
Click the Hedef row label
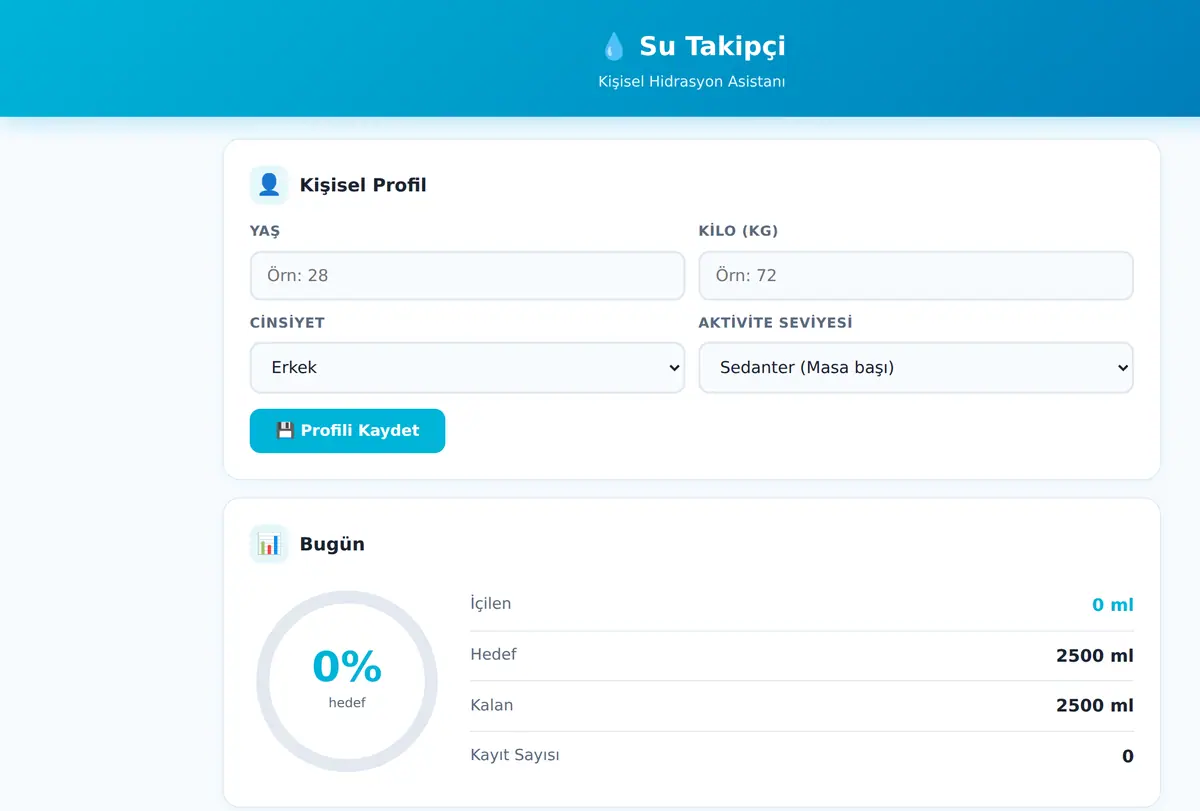pos(493,654)
